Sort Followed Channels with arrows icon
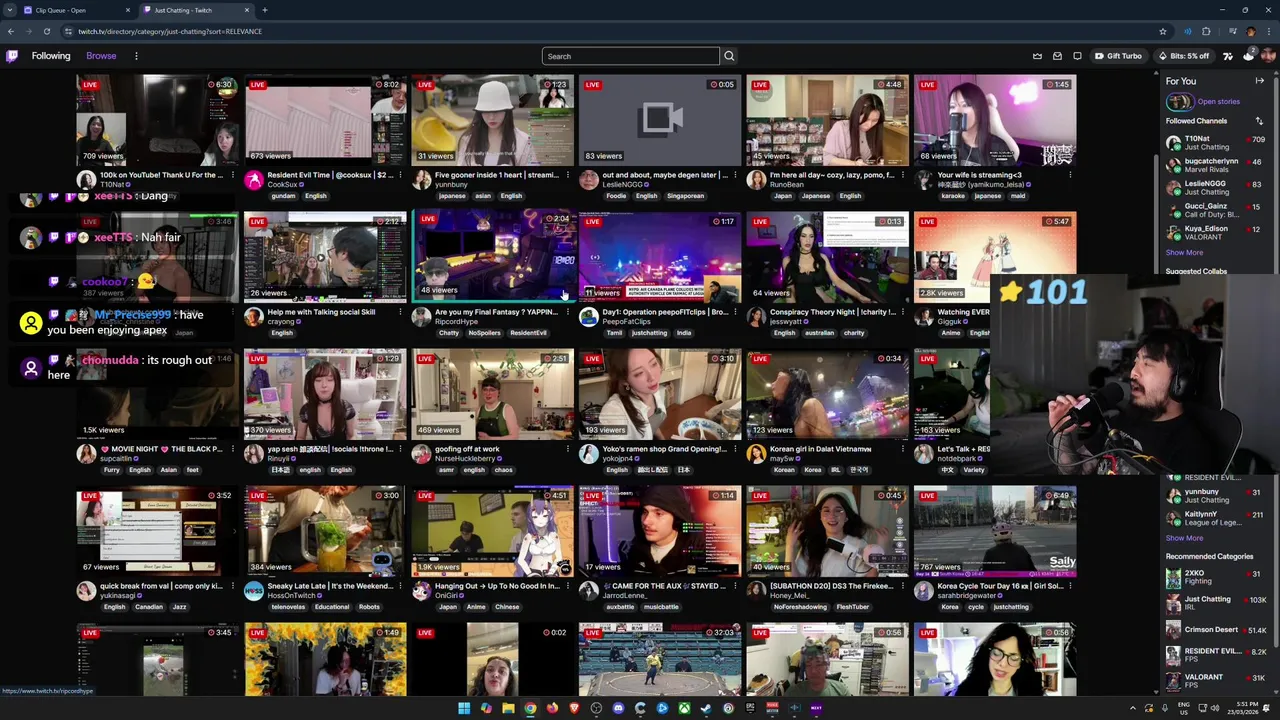1280x720 pixels. pos(1259,121)
